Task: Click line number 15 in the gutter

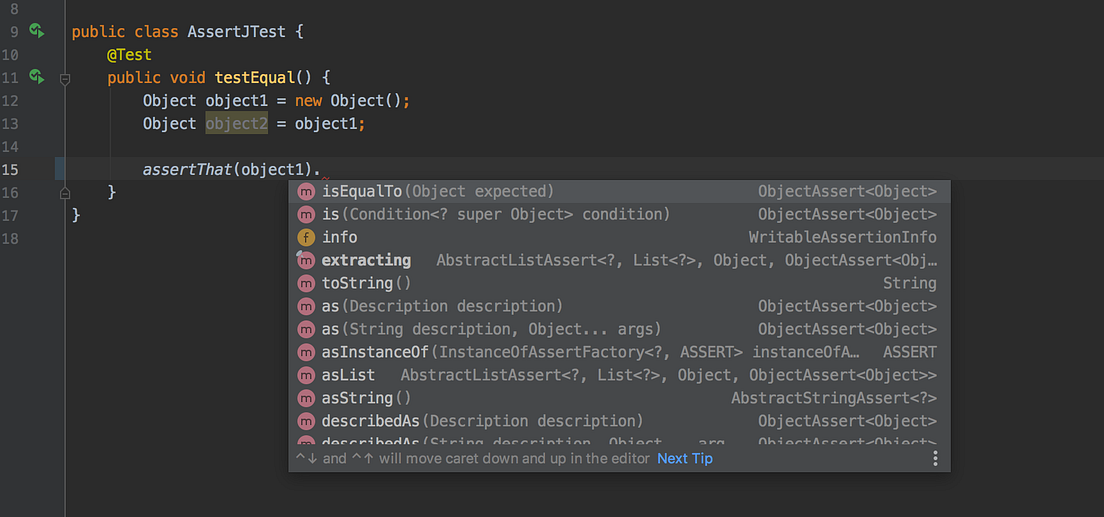Action: (11, 170)
